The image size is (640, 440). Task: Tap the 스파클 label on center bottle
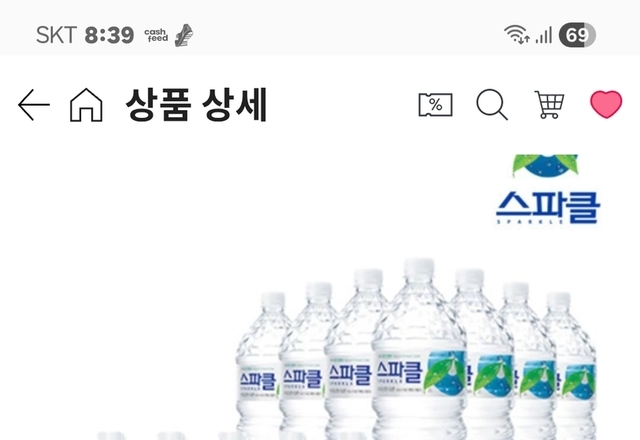pos(399,372)
